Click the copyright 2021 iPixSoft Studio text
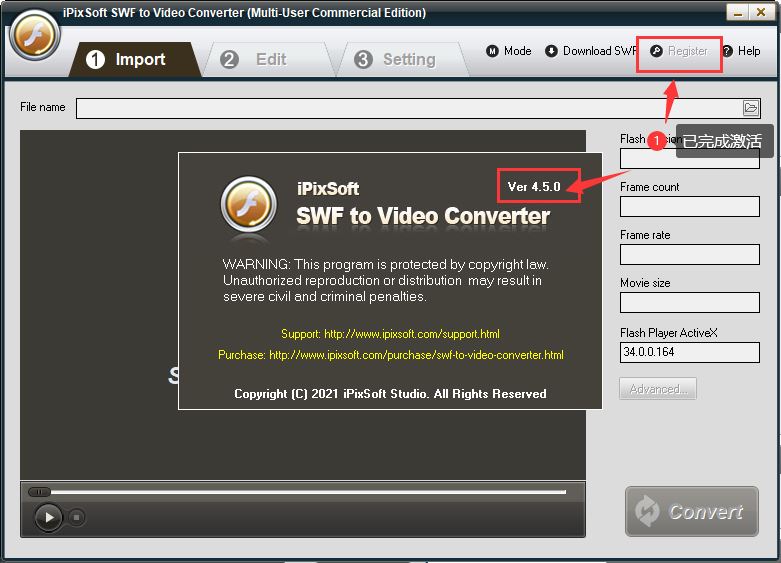The width and height of the screenshot is (781, 563). click(390, 394)
